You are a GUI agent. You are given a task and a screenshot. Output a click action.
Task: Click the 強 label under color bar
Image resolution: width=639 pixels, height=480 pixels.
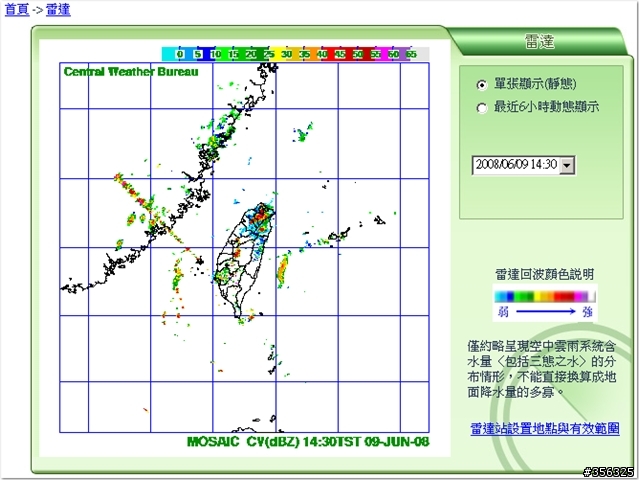(587, 312)
